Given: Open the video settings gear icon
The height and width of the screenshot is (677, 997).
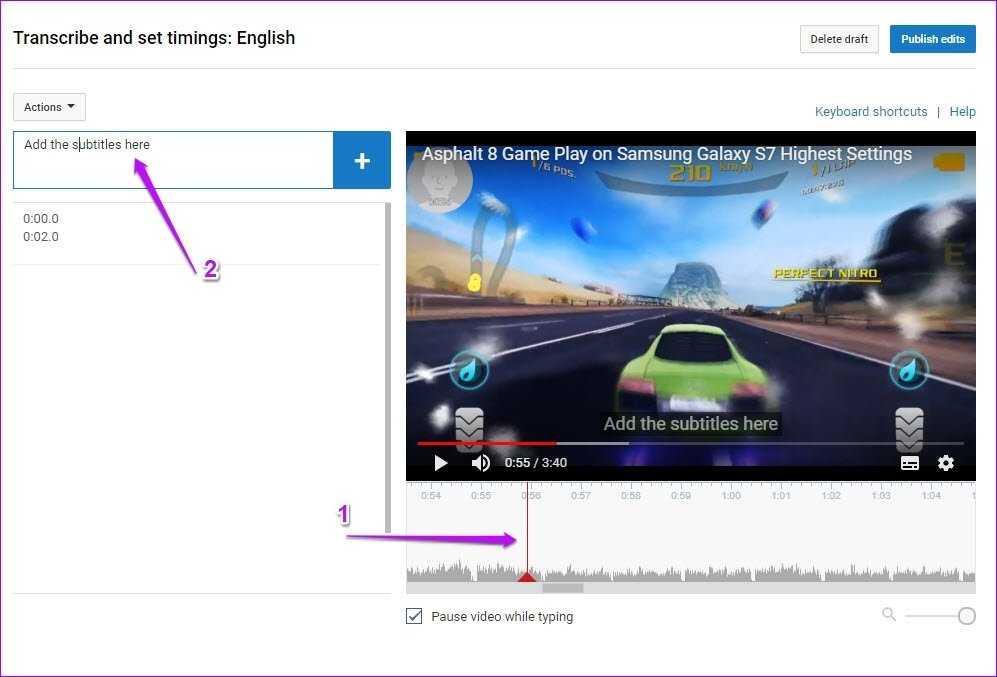Looking at the screenshot, I should [x=946, y=463].
